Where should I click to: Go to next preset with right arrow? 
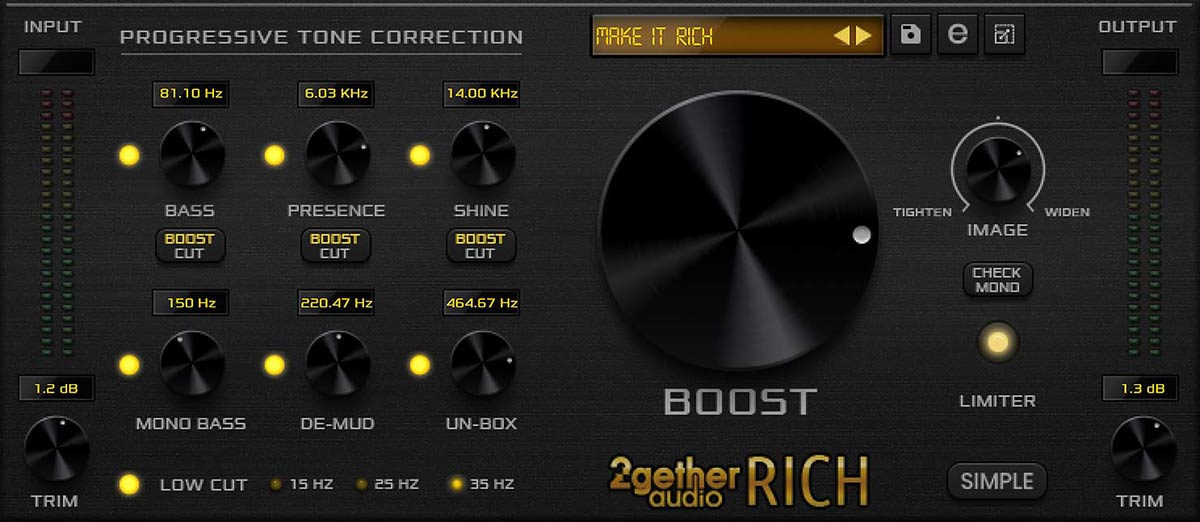pyautogui.click(x=864, y=37)
